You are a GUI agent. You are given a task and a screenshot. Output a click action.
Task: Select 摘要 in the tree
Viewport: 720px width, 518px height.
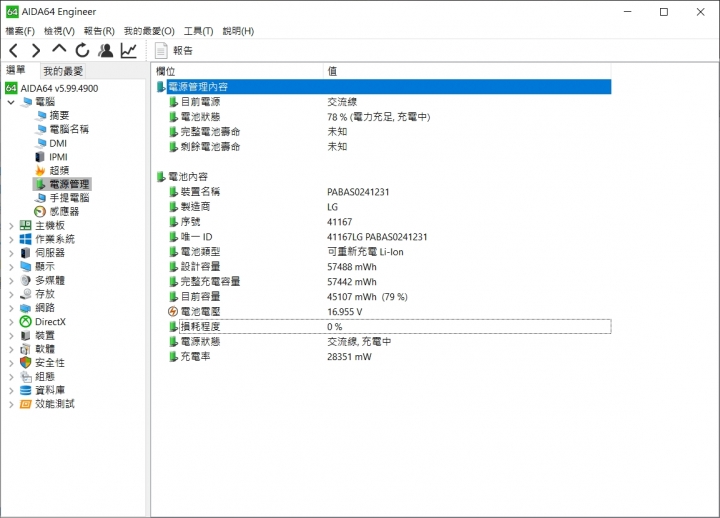59,115
